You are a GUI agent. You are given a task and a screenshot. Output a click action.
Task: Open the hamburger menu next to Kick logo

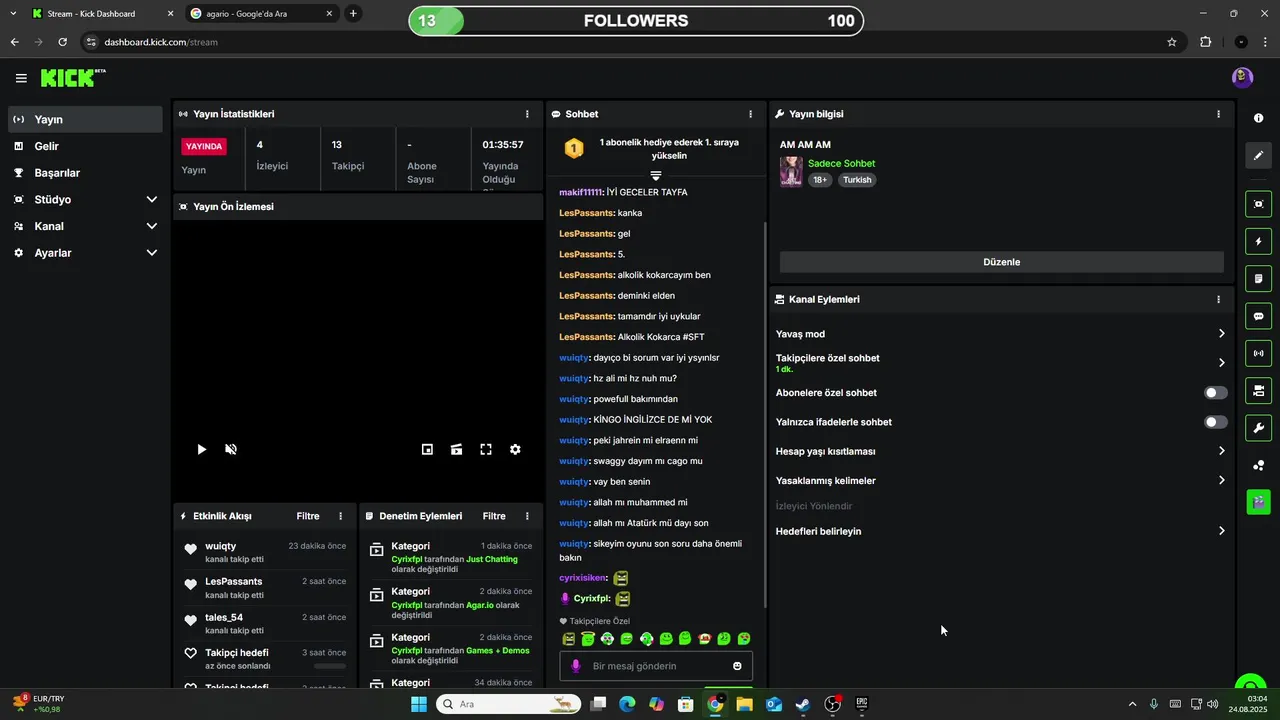tap(21, 78)
